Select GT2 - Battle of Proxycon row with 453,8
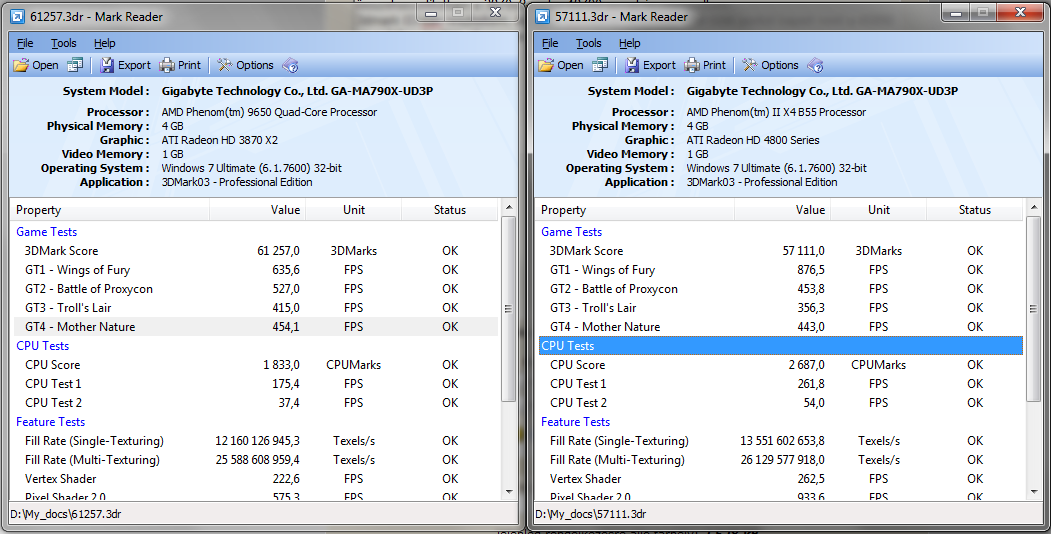 [x=781, y=289]
